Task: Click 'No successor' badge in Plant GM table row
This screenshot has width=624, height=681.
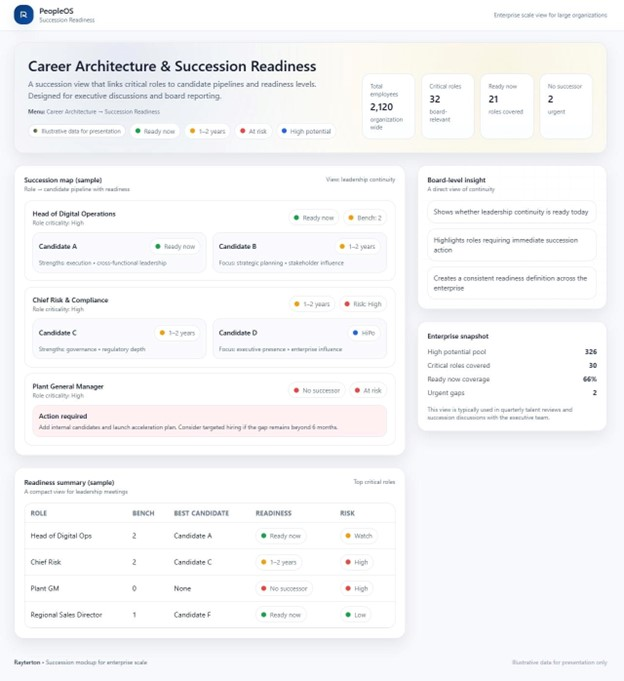Action: pos(284,588)
